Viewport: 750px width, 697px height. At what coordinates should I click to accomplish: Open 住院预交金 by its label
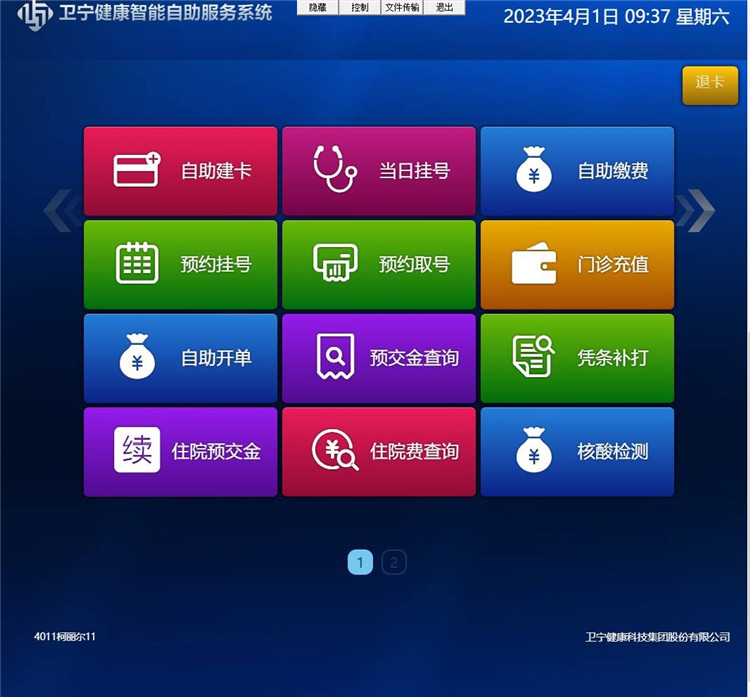coord(216,451)
